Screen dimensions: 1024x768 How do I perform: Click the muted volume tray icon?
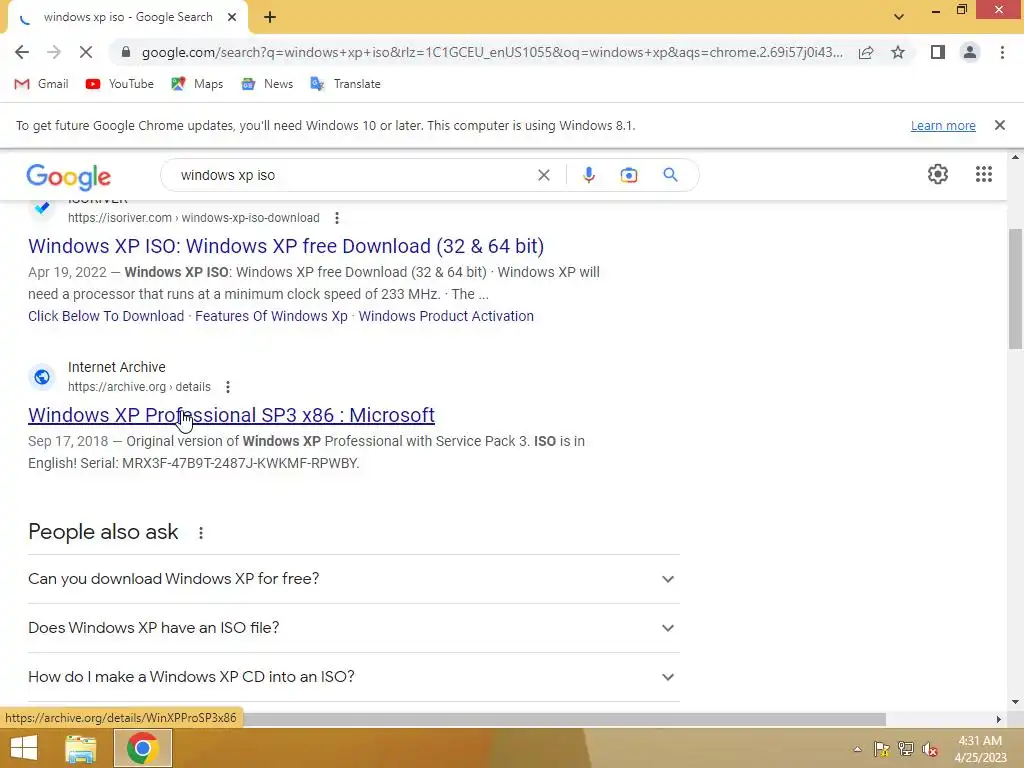pyautogui.click(x=930, y=749)
